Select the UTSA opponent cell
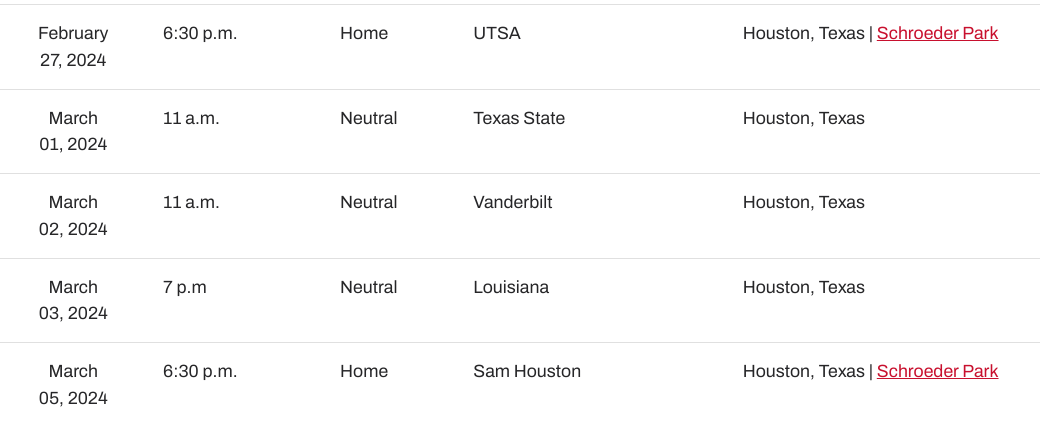 click(497, 33)
